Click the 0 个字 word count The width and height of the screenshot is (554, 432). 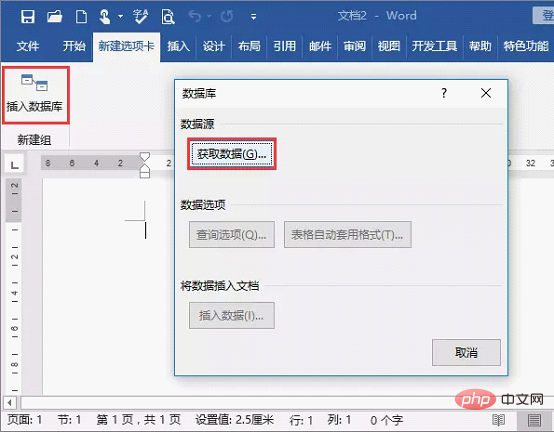[x=387, y=420]
